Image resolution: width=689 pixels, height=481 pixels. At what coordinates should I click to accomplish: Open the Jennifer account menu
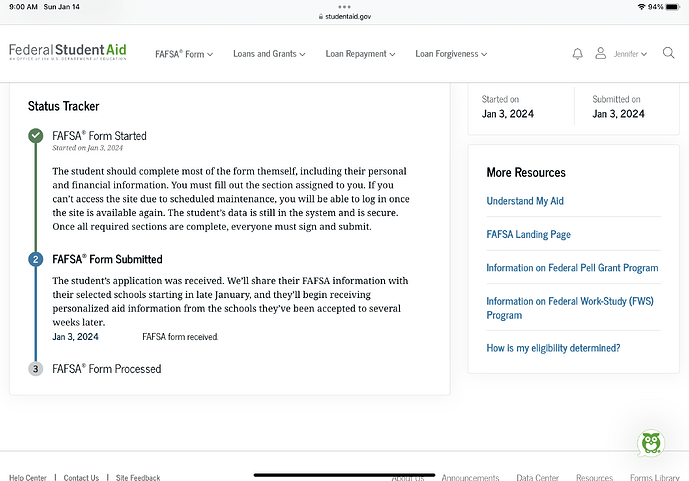click(x=630, y=54)
